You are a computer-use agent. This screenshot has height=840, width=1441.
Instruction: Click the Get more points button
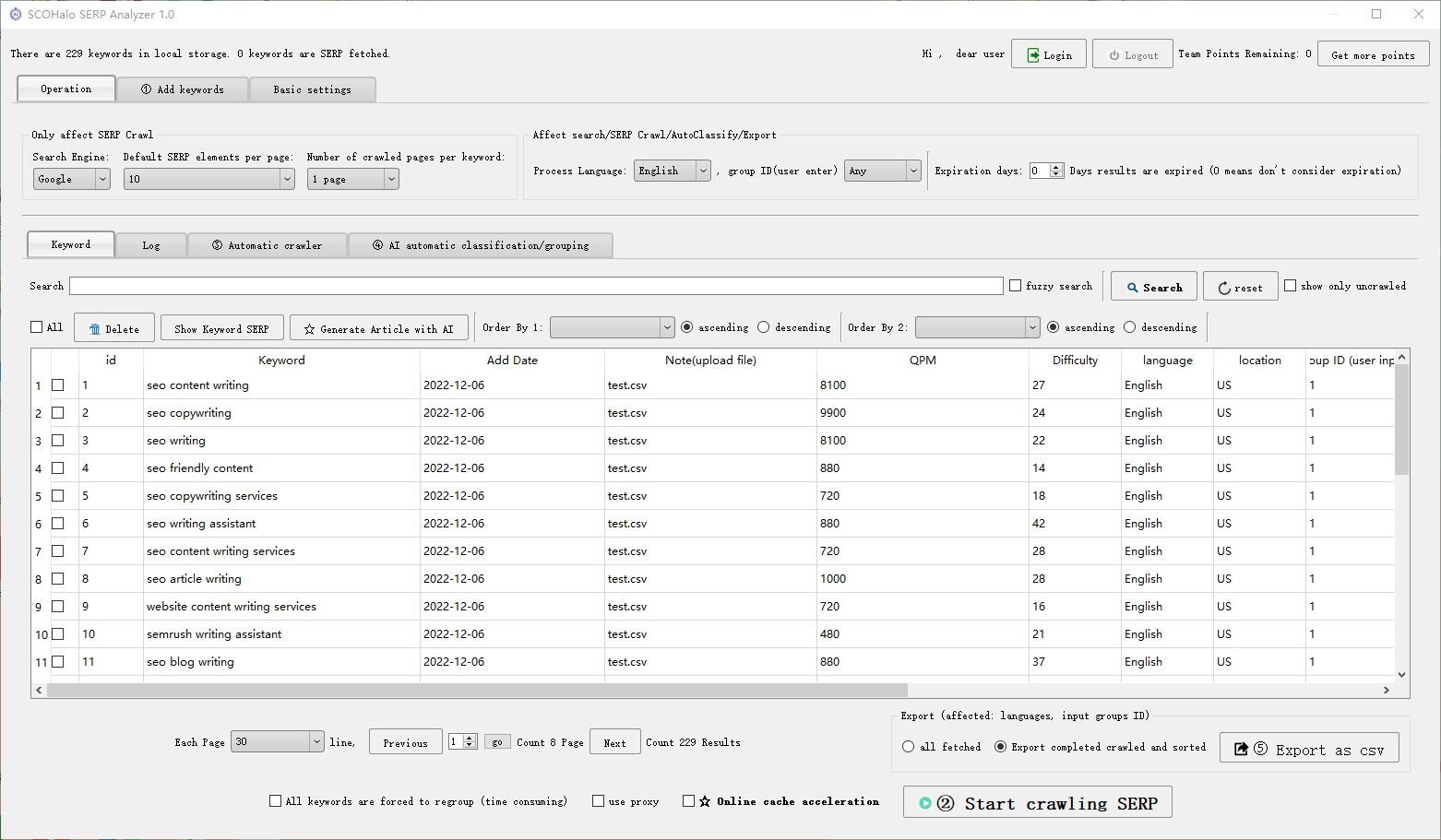(x=1373, y=54)
